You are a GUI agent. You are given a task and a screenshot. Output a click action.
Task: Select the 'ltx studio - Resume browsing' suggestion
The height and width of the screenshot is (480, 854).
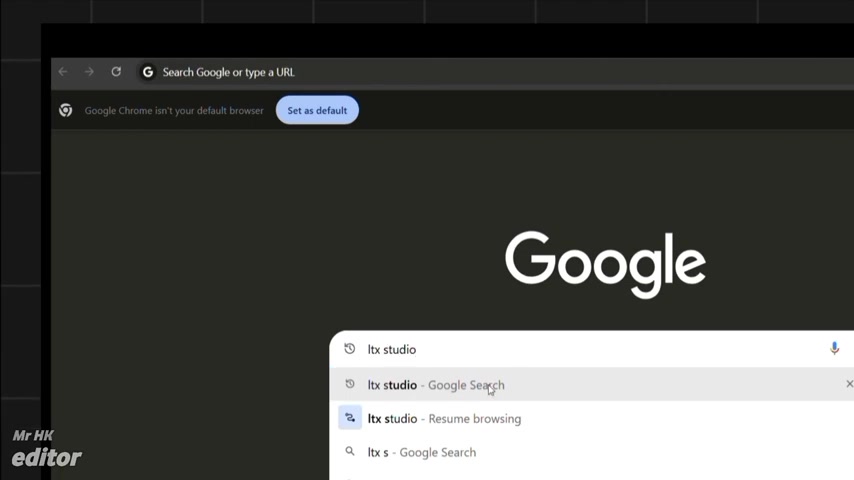click(x=591, y=418)
